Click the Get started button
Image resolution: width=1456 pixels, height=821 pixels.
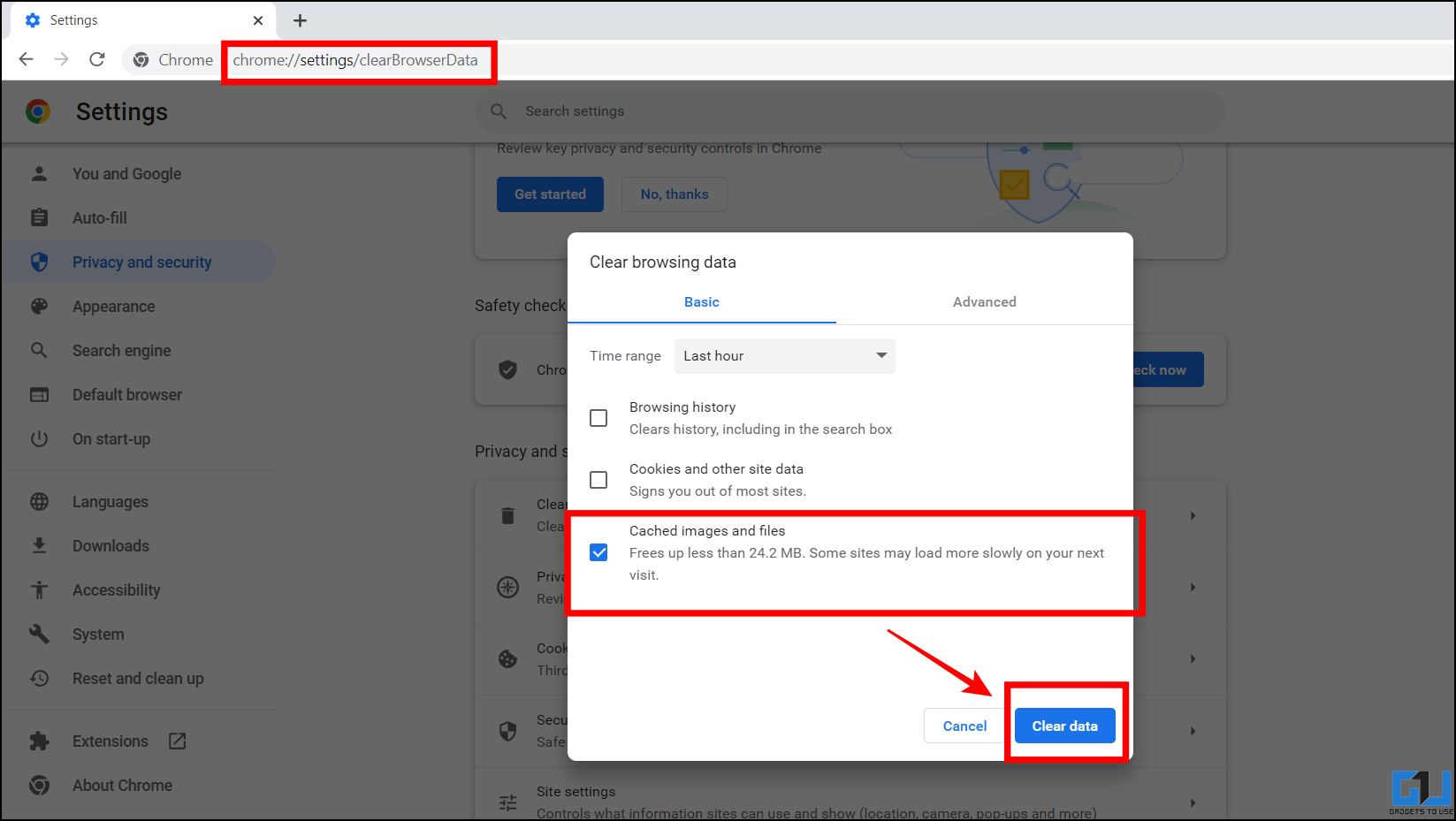(550, 194)
